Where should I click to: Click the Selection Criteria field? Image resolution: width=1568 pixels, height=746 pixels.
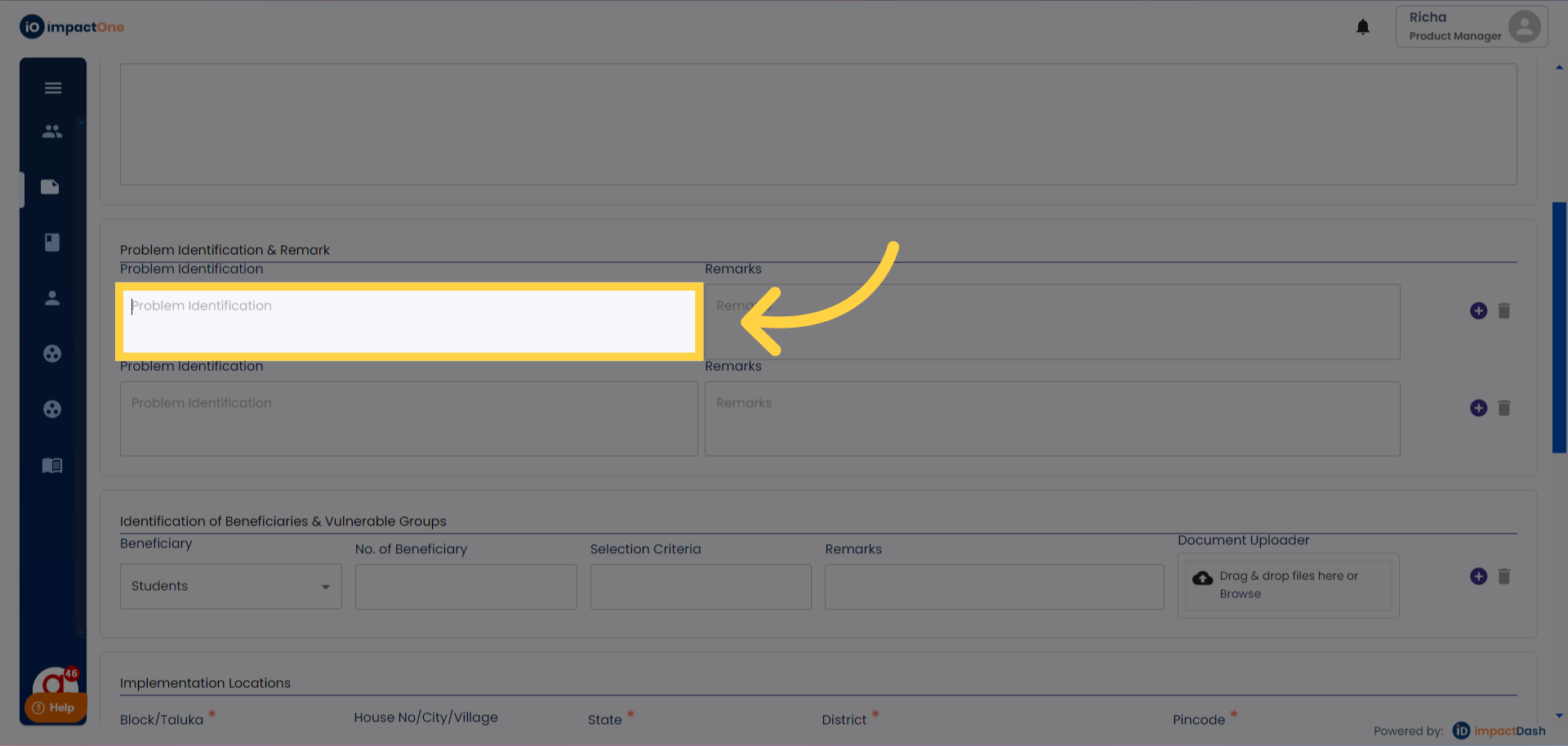tap(701, 587)
